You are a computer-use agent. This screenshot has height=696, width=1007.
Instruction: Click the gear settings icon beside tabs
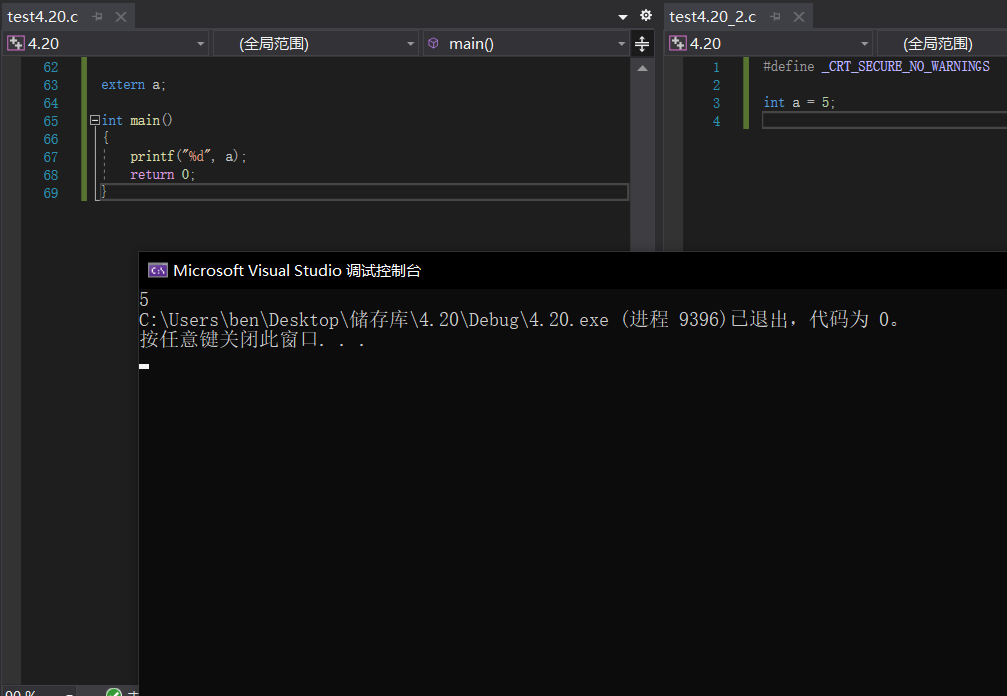click(646, 15)
